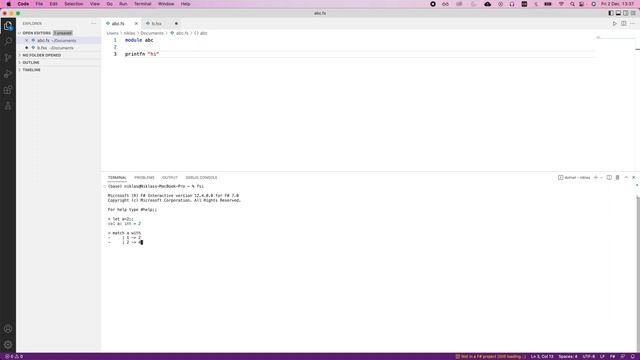Select abc.fs in Open Editors list
This screenshot has width=640, height=360.
coord(59,40)
